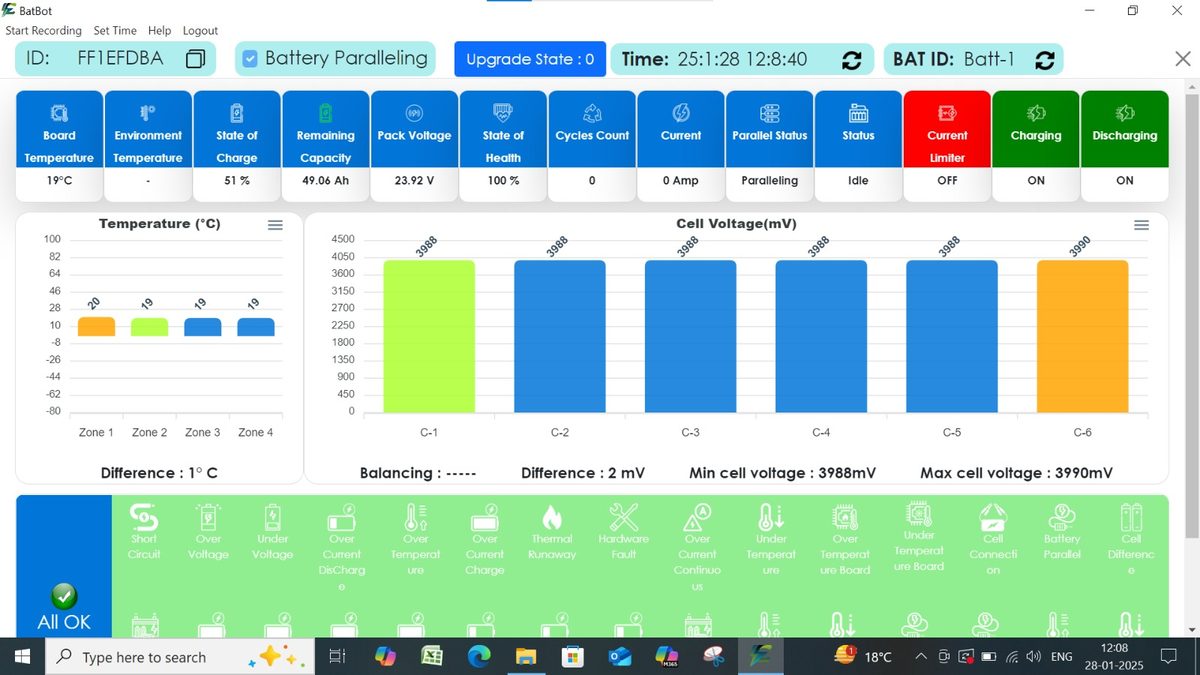Click the State of Health tile
Screen dimensions: 1200x675
point(503,146)
